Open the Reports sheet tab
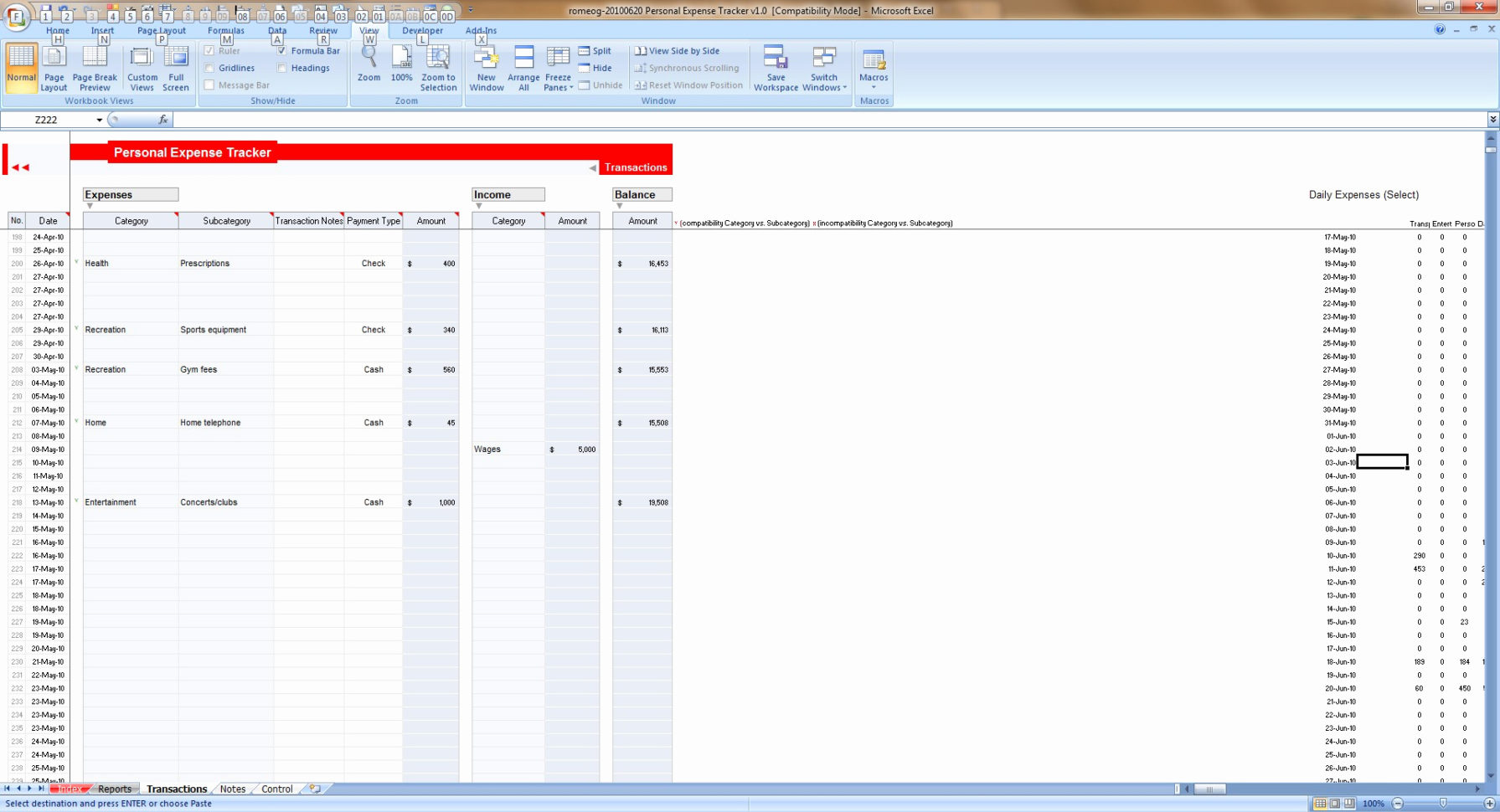Screen dimensions: 1500x812 coord(115,788)
